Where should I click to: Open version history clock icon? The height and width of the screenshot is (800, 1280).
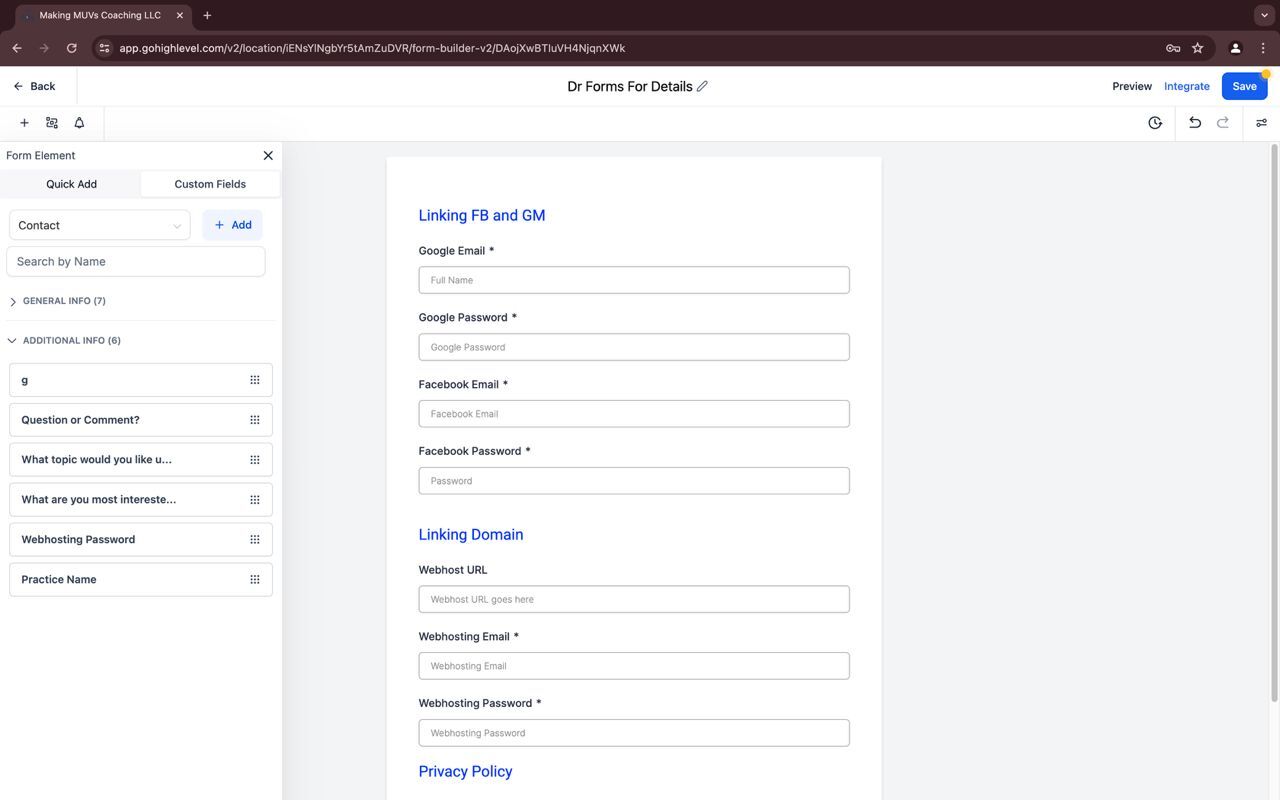coord(1155,123)
